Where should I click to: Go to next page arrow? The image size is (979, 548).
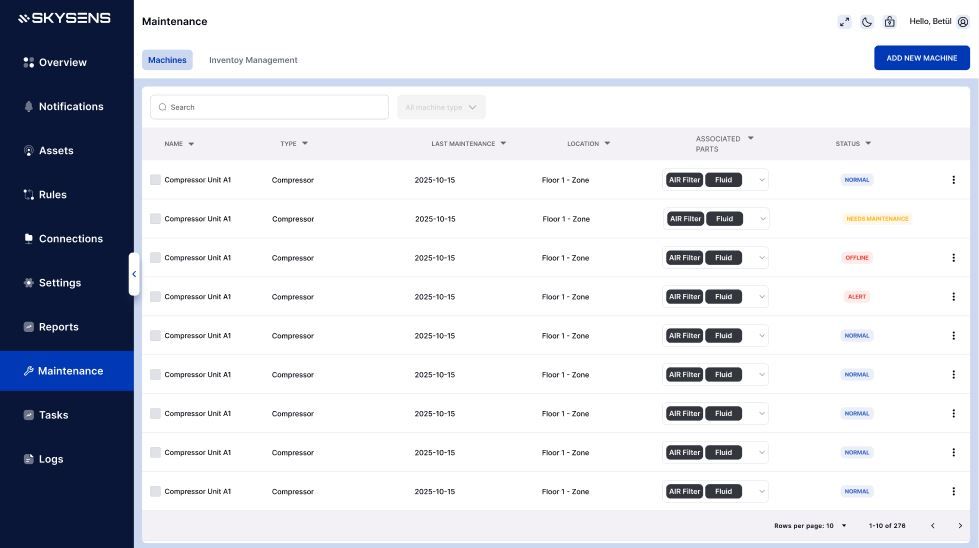(960, 526)
